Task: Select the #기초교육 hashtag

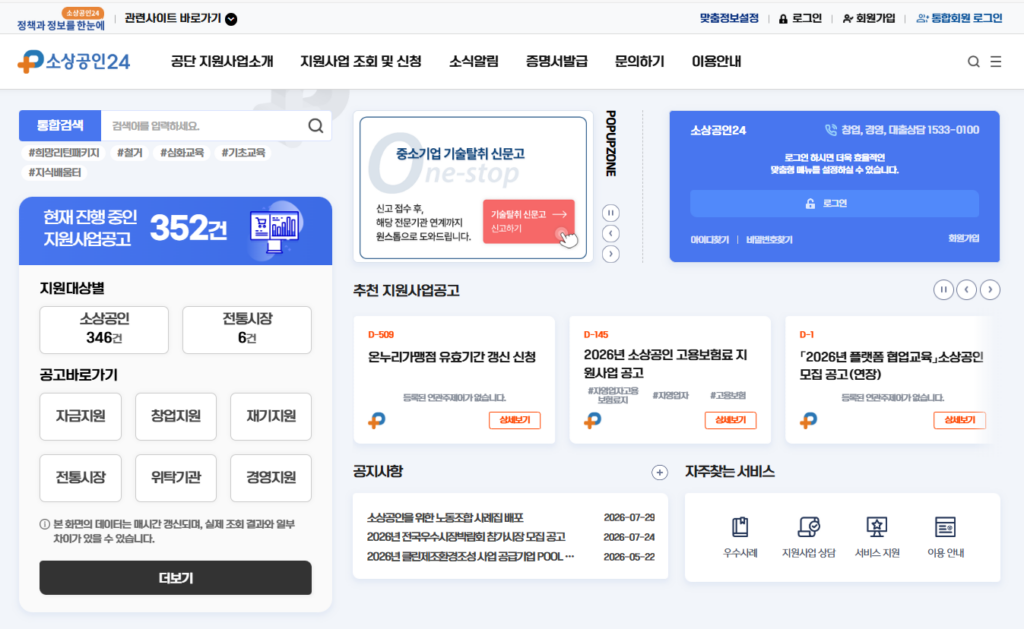Action: [243, 153]
